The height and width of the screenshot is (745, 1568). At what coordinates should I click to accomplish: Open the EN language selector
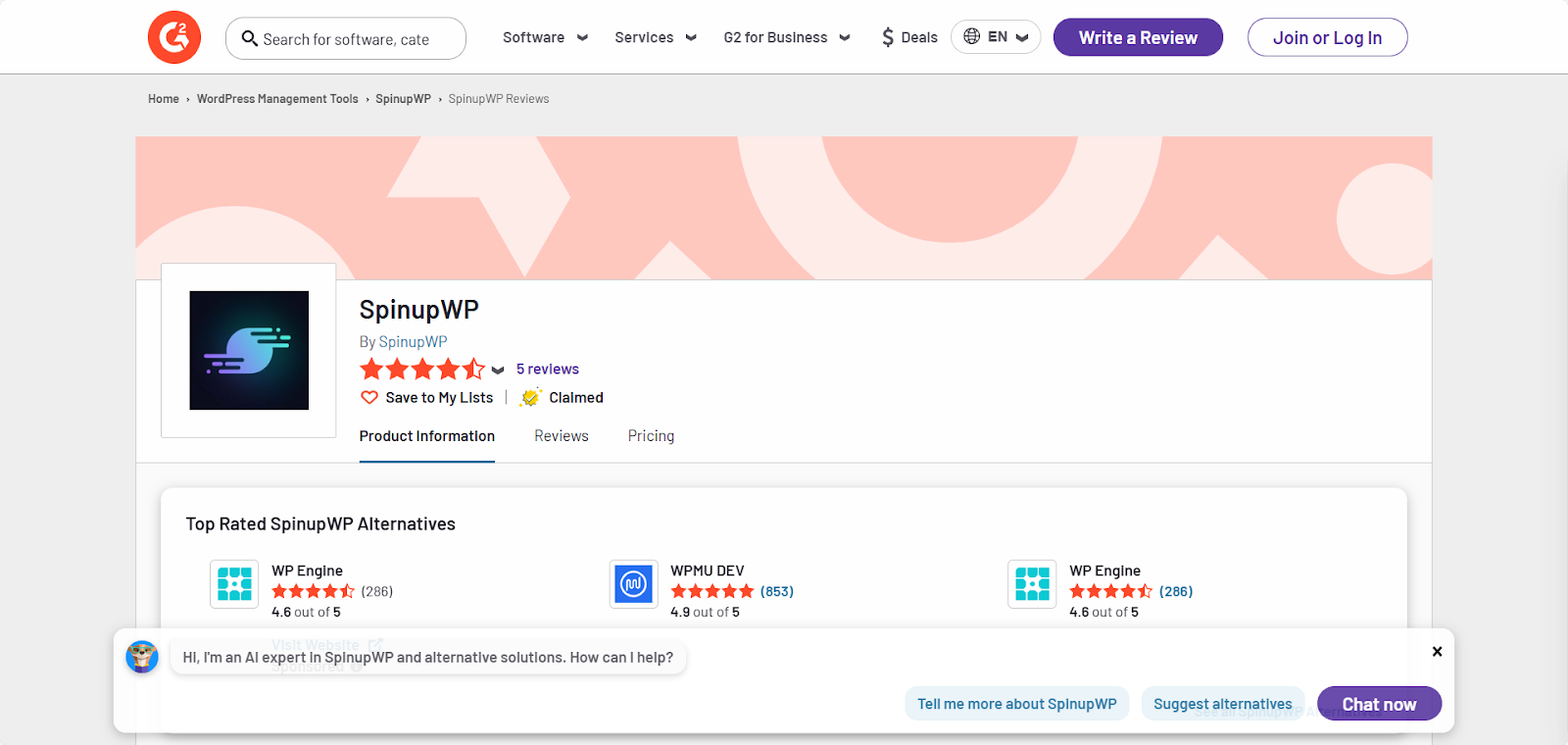(x=996, y=36)
